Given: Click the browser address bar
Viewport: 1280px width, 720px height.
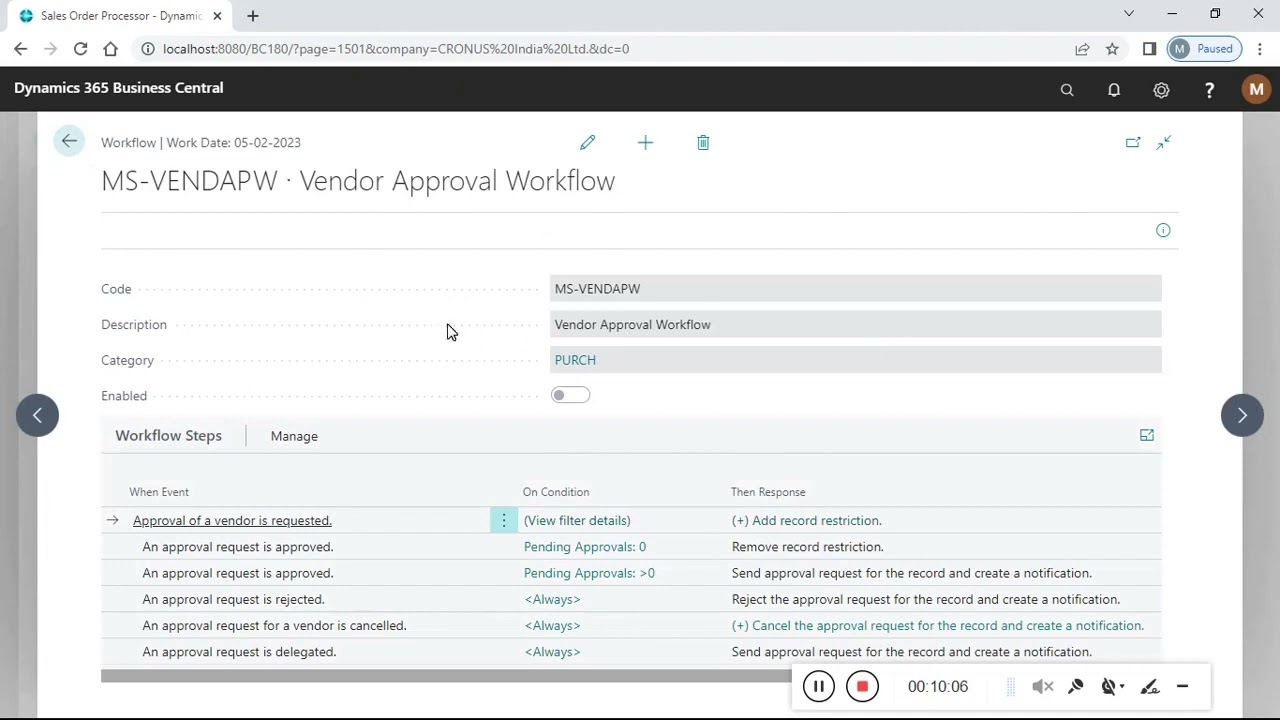Looking at the screenshot, I should (600, 48).
